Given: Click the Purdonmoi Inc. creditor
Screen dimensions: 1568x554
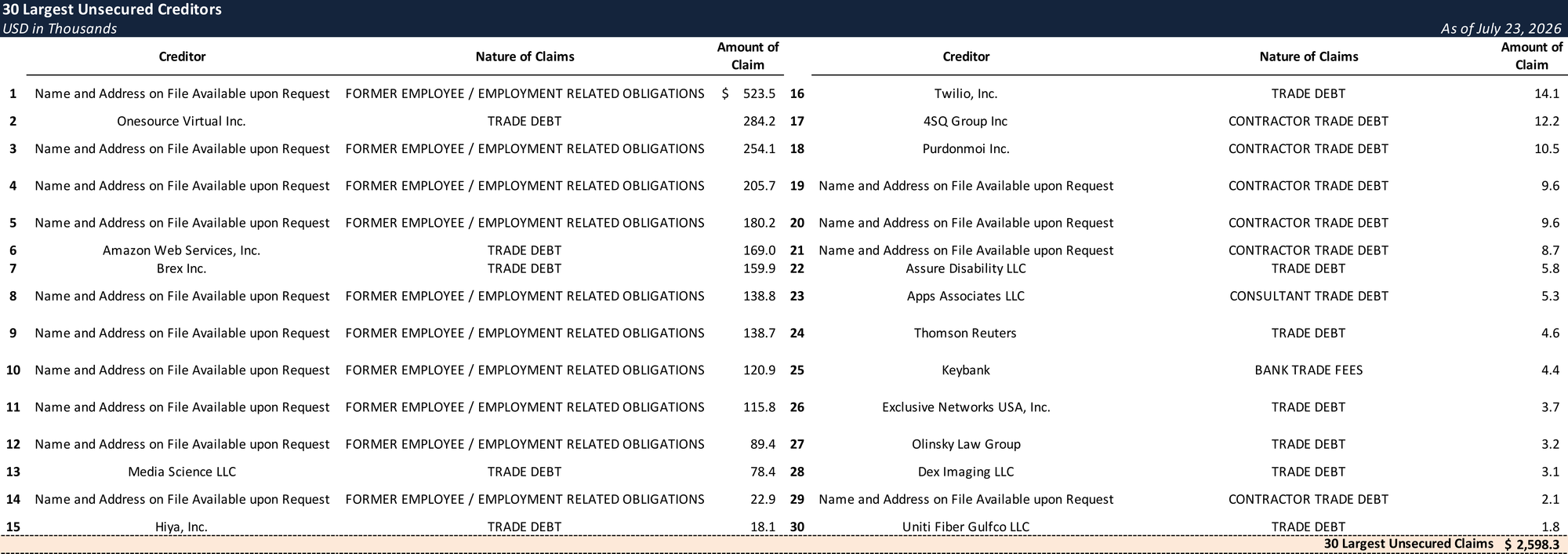Looking at the screenshot, I should click(x=966, y=148).
